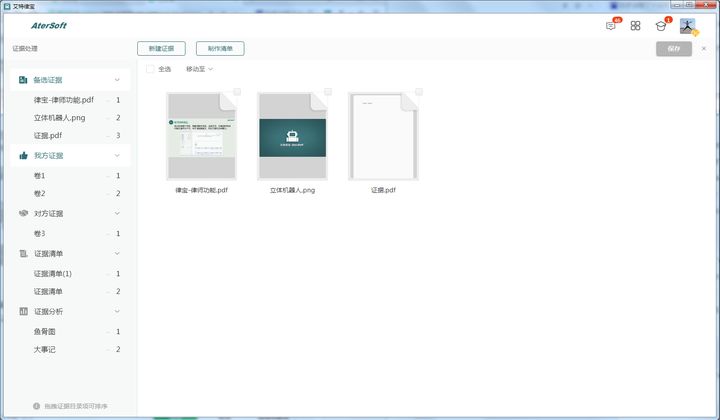Viewport: 720px width, 420px height.
Task: Open the 证据.pdf document thumbnail
Action: pos(383,136)
